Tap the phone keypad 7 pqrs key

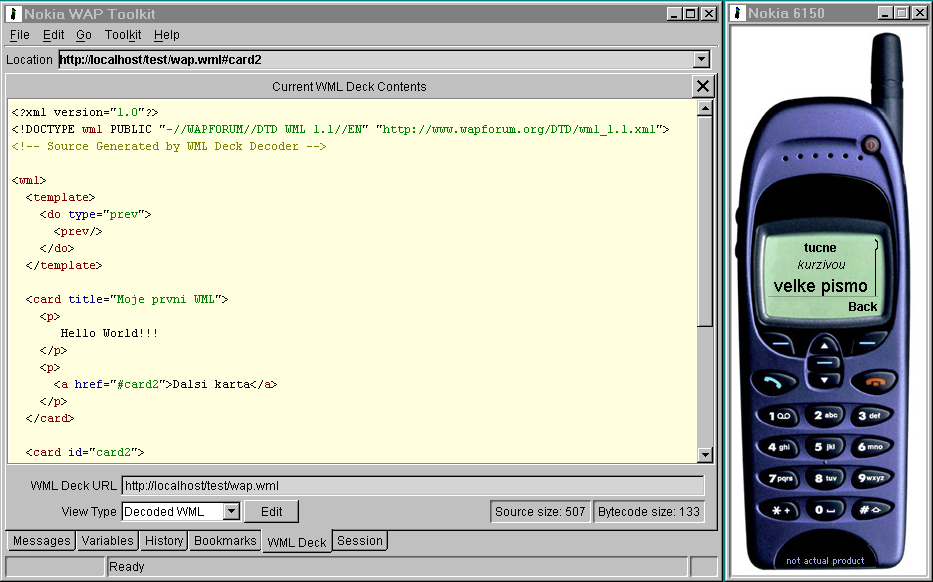(x=780, y=478)
